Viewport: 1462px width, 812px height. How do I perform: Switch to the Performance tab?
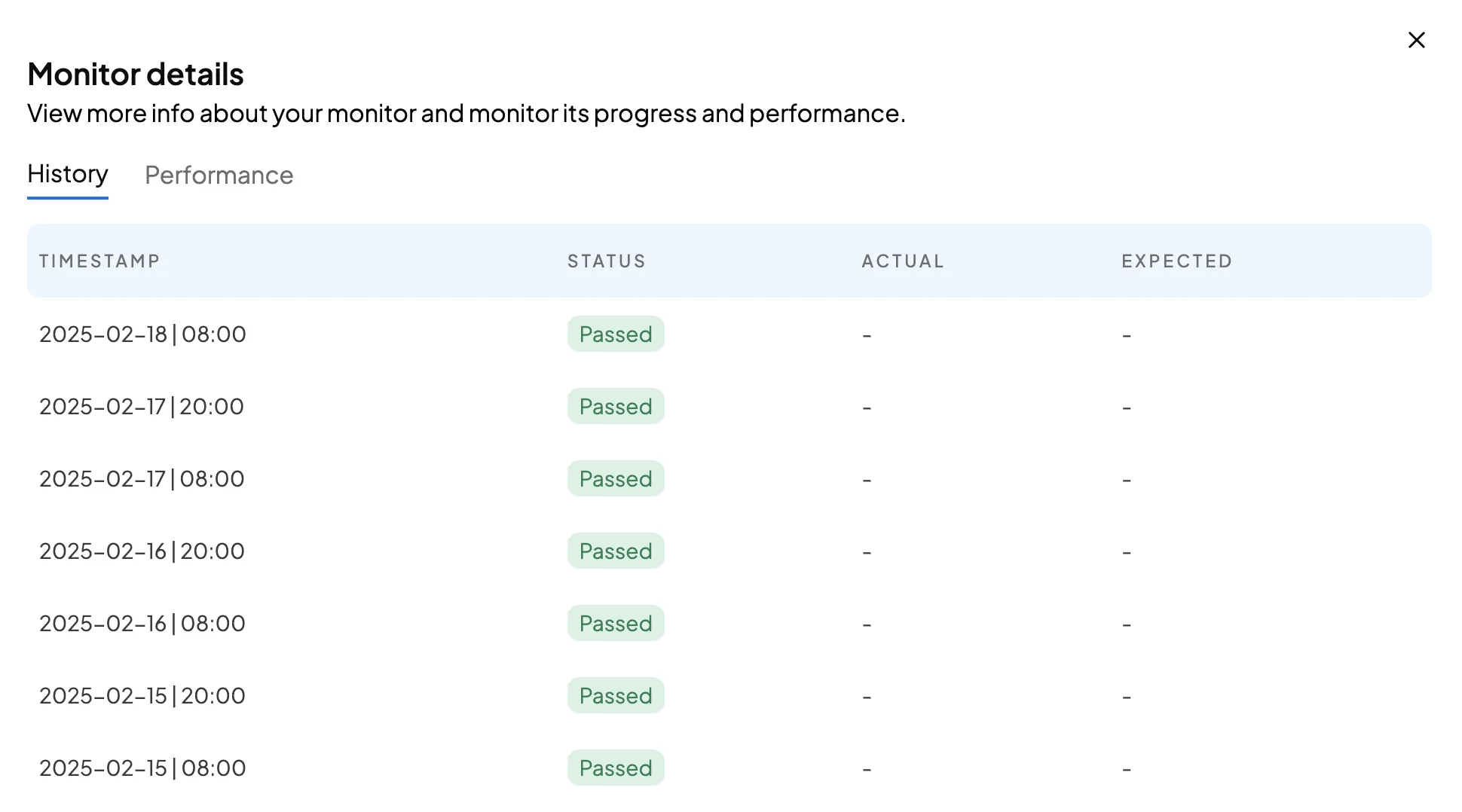tap(219, 176)
